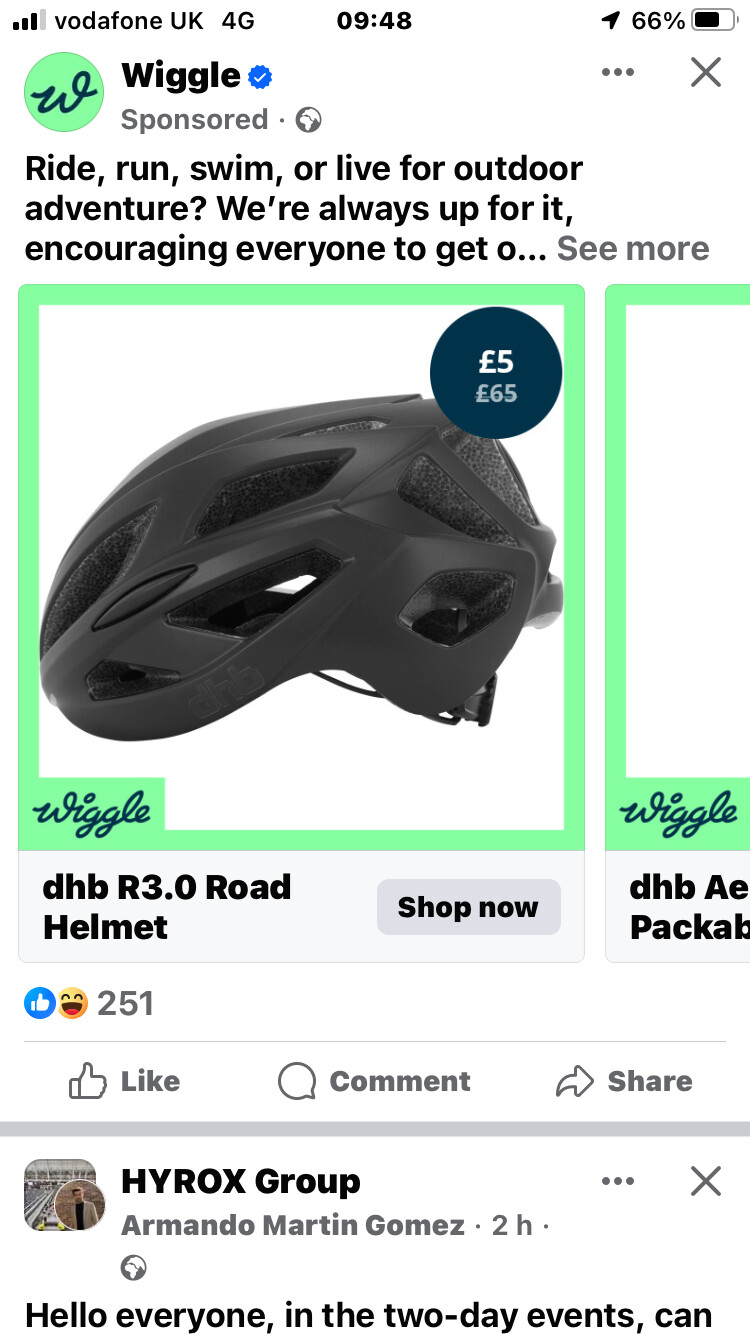
Task: View the dhb R3.0 Road Helmet image
Action: (x=301, y=567)
